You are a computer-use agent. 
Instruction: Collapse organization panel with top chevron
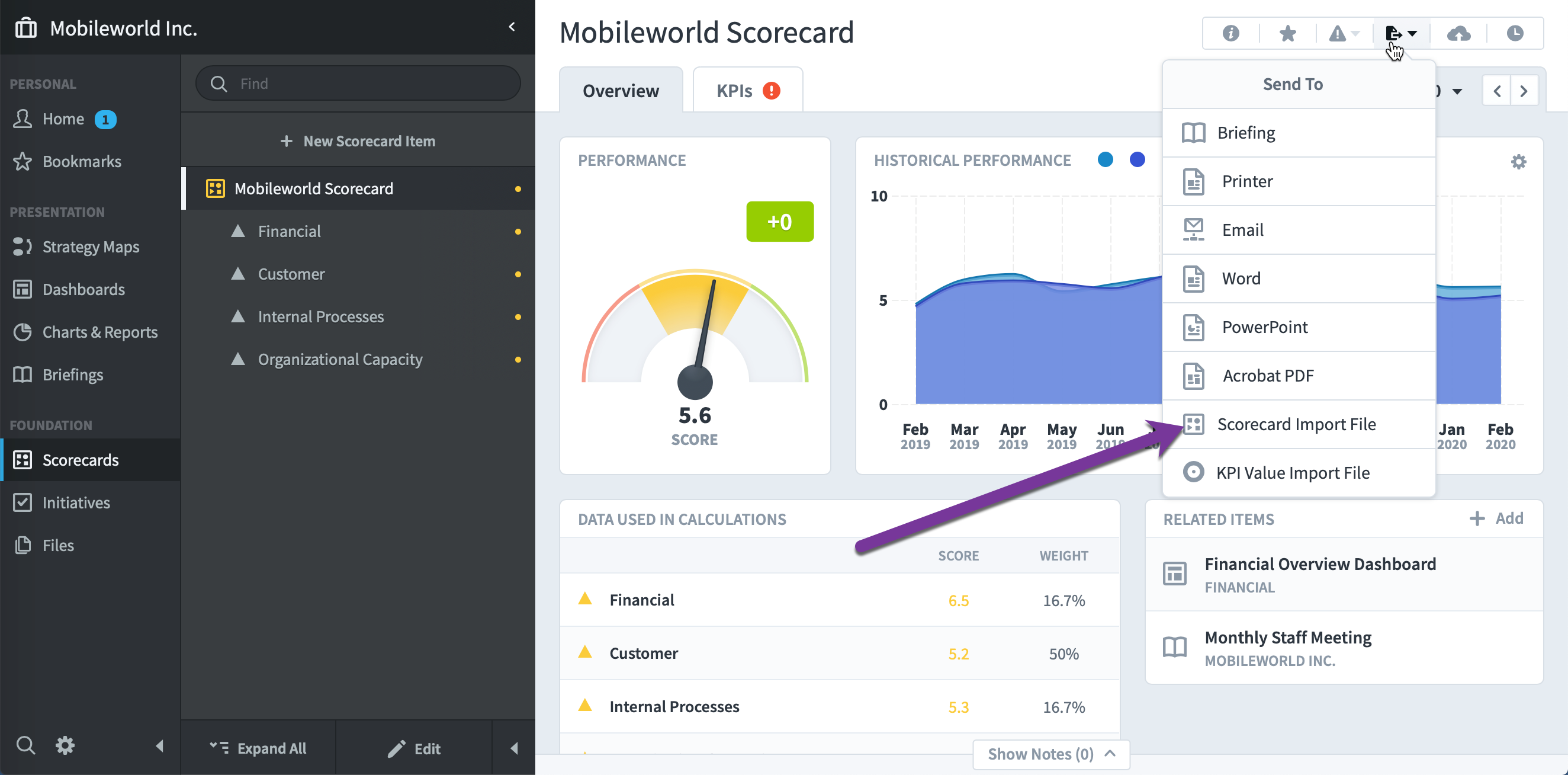tap(512, 27)
